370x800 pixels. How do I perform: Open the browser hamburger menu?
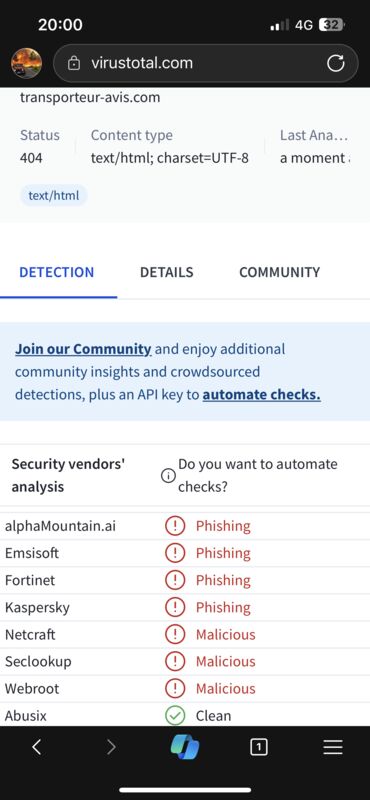click(x=333, y=747)
